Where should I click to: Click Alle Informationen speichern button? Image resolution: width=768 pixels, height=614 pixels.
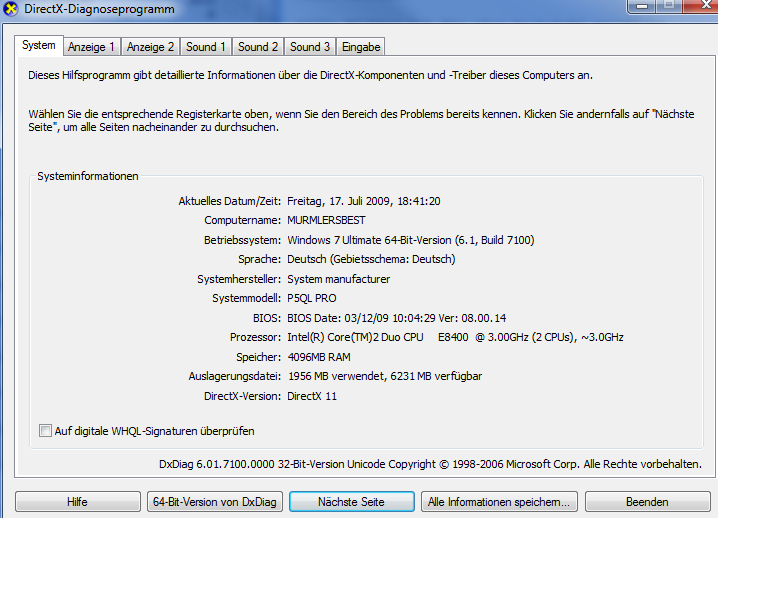pyautogui.click(x=499, y=502)
